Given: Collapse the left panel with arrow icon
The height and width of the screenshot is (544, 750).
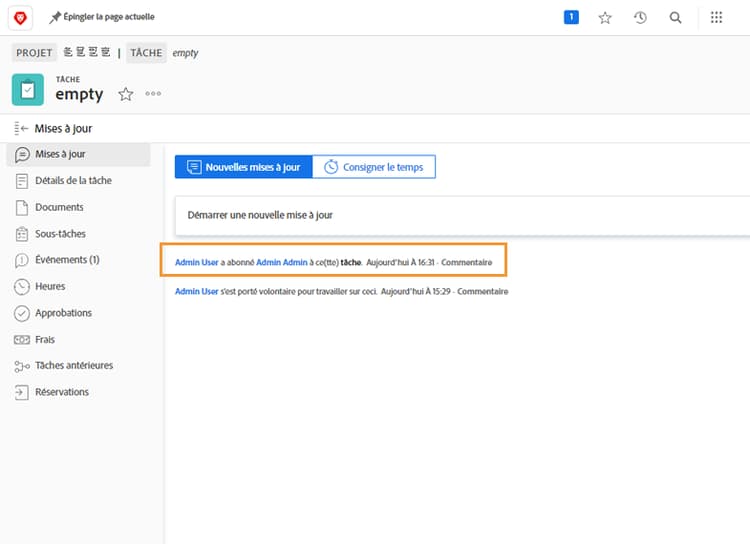Looking at the screenshot, I should (x=21, y=128).
